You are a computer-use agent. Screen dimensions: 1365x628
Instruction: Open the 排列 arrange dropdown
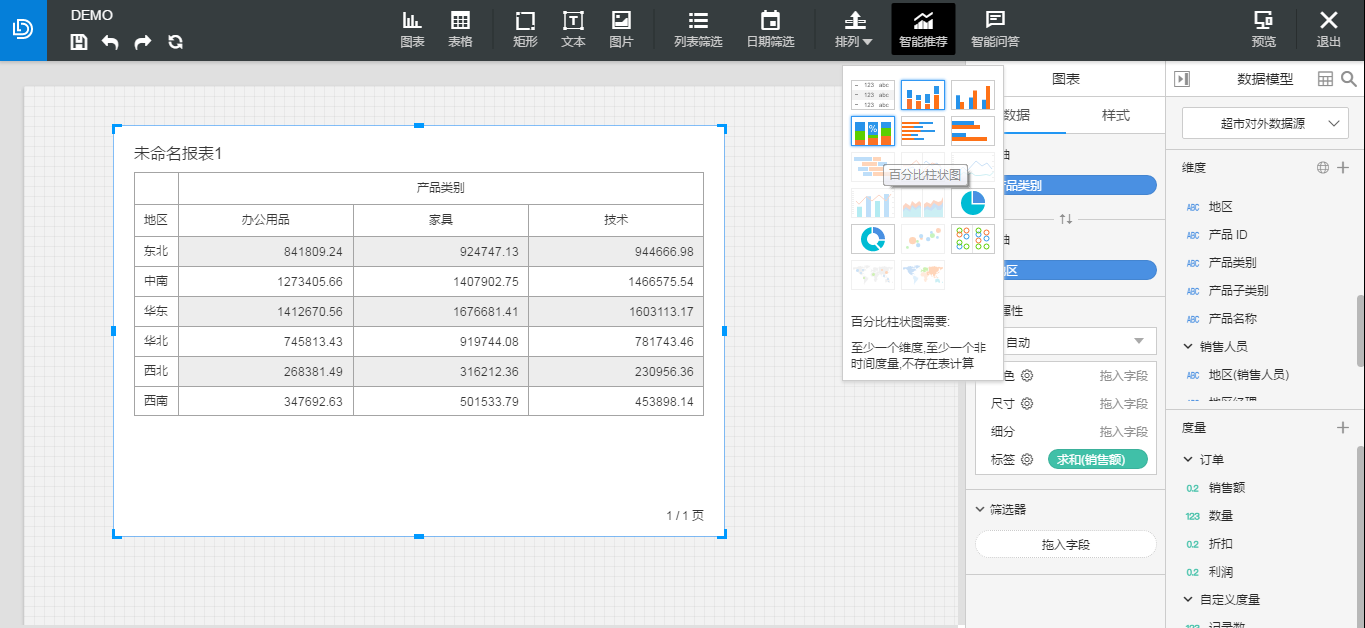pyautogui.click(x=854, y=30)
